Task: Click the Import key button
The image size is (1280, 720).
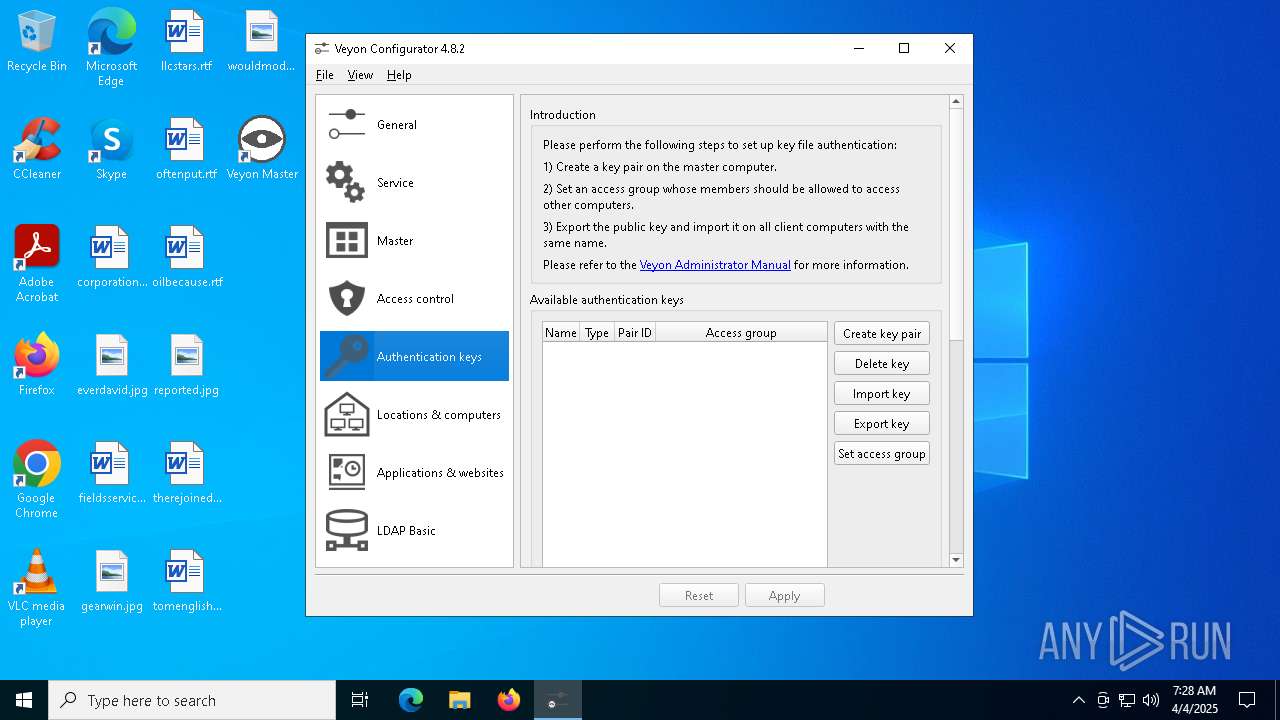Action: (x=882, y=394)
